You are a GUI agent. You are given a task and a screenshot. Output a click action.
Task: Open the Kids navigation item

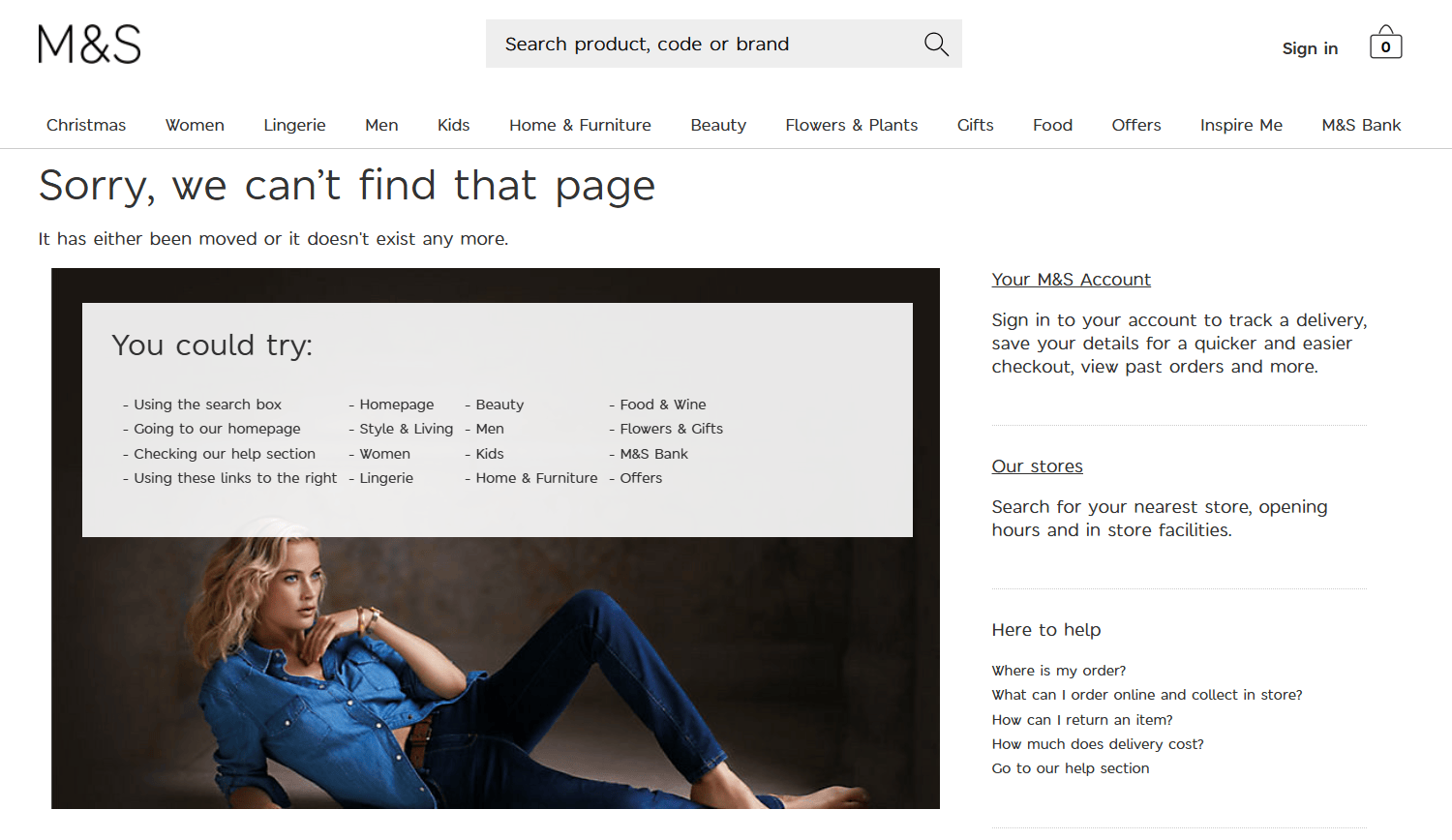[453, 125]
